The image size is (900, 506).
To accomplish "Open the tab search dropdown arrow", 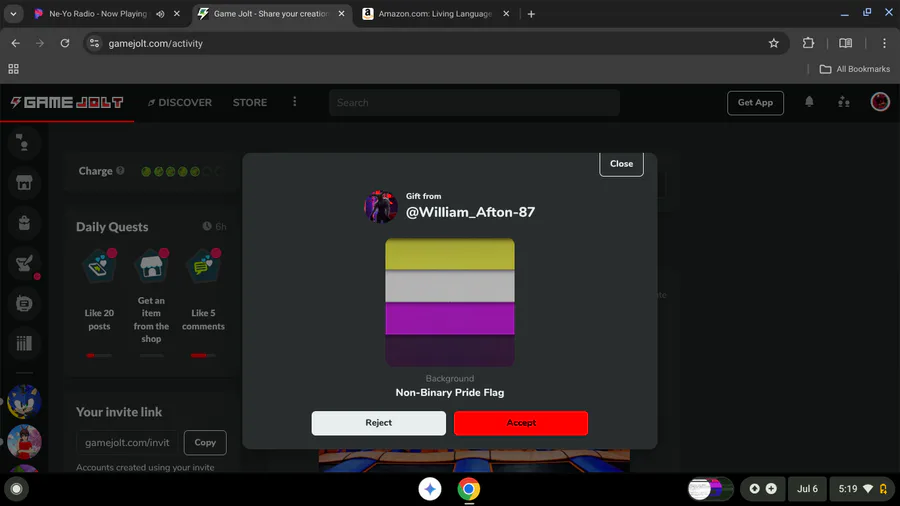I will pos(13,14).
